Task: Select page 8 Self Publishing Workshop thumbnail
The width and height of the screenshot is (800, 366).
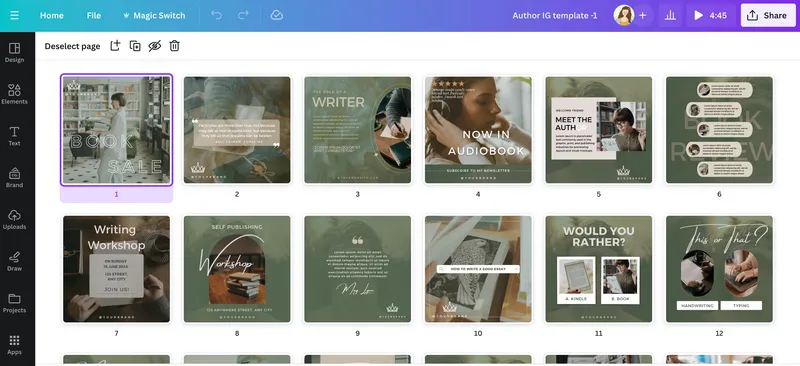Action: 237,269
